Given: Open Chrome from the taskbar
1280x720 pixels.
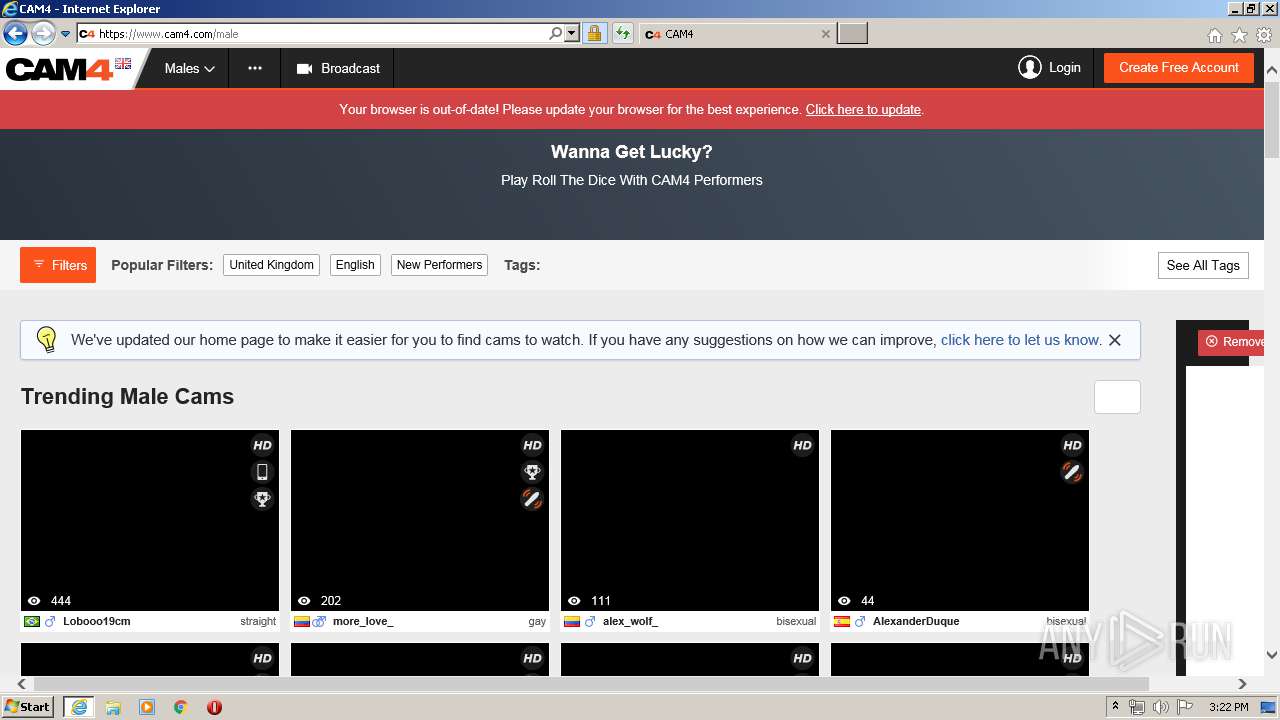Looking at the screenshot, I should pos(180,707).
